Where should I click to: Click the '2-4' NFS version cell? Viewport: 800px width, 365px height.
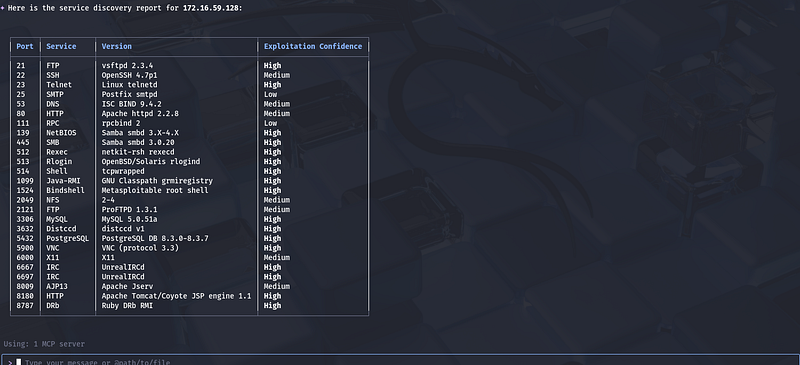click(108, 200)
